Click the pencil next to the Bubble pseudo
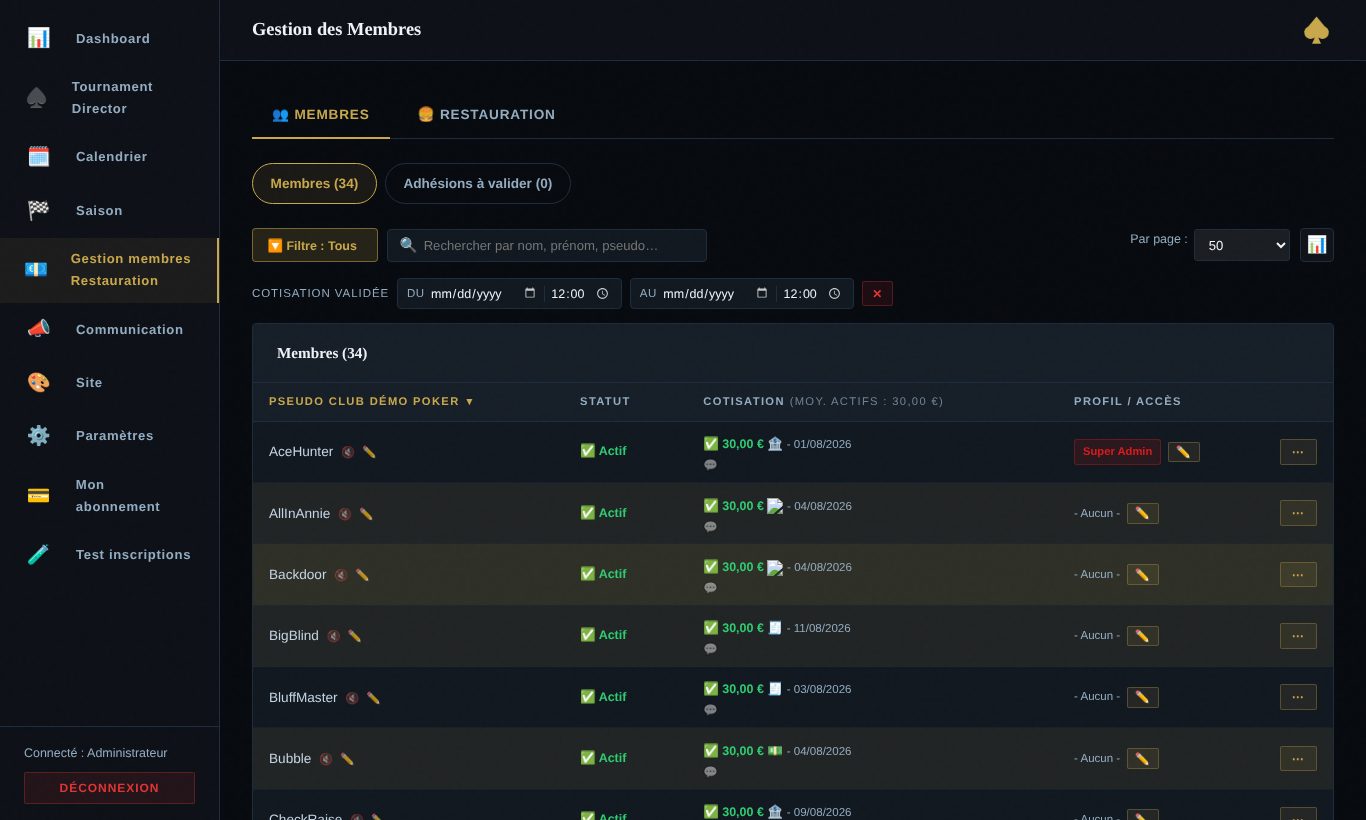Screen dimensions: 1366x820 pyautogui.click(x=347, y=759)
